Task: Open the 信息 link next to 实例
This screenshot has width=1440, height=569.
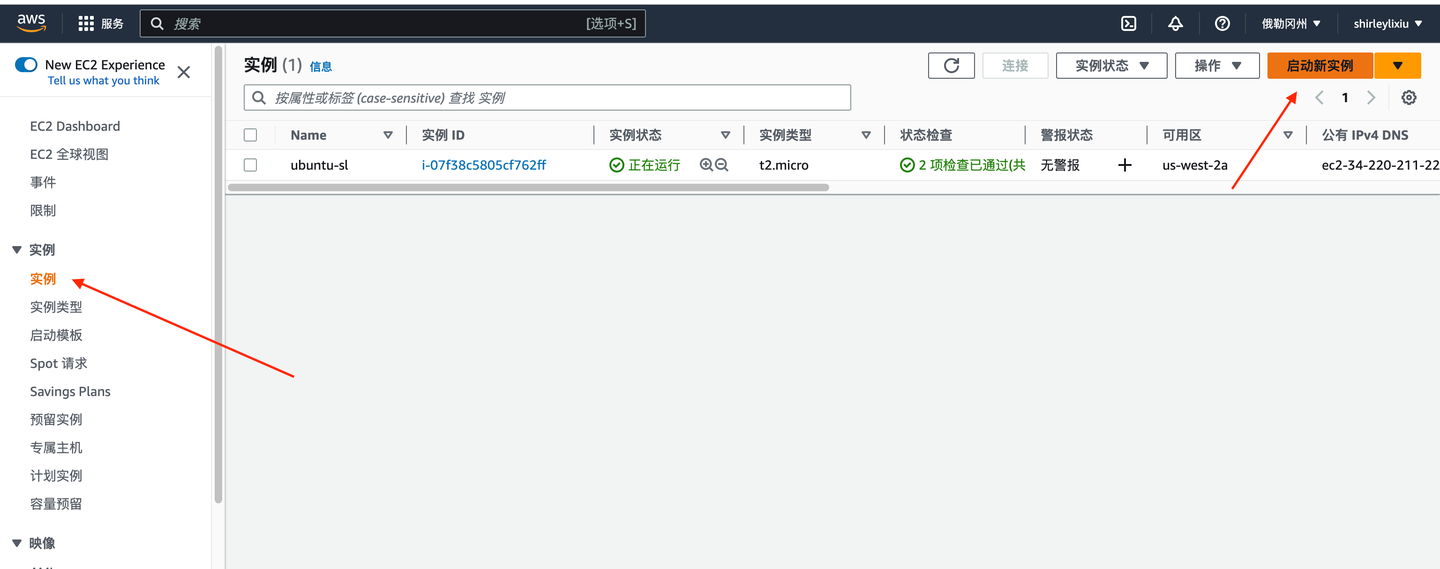Action: 321,67
